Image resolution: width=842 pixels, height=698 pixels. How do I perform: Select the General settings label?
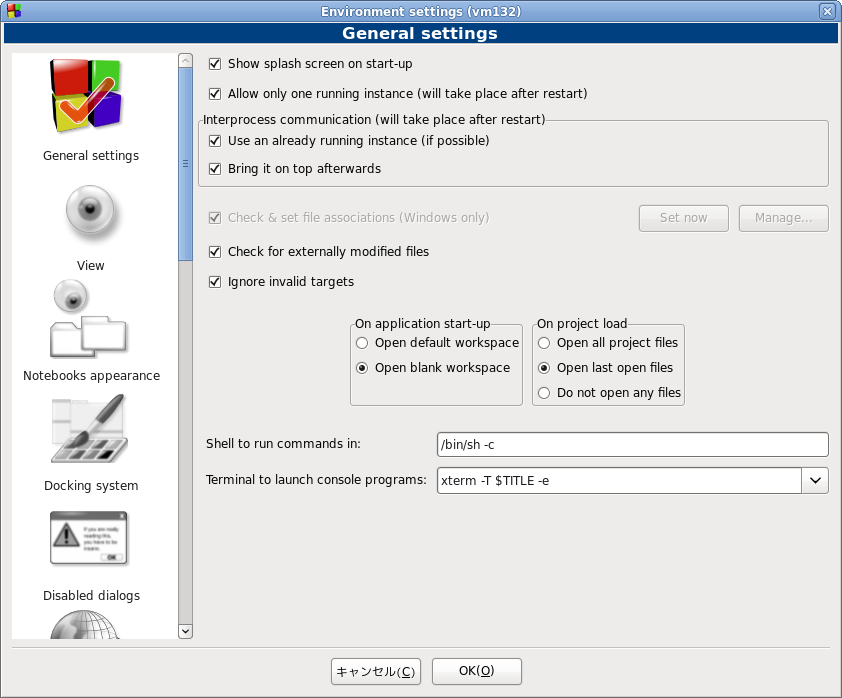[x=91, y=156]
